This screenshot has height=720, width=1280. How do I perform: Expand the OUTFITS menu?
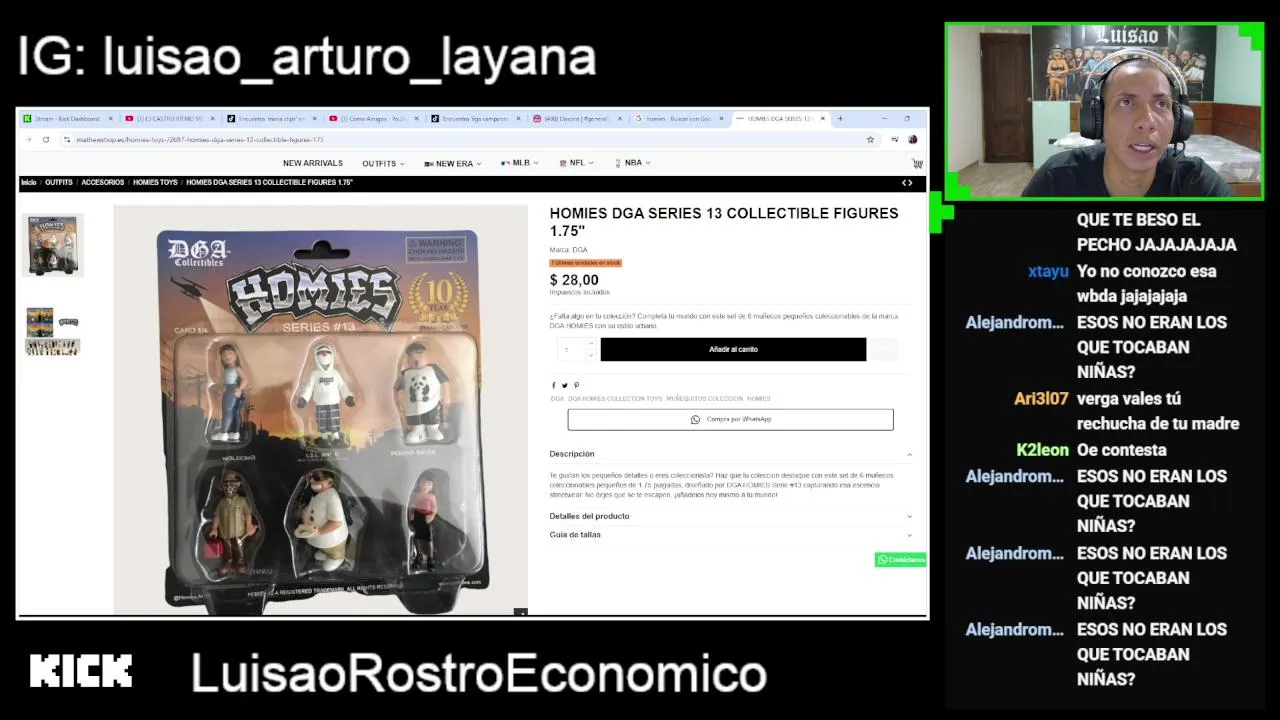point(383,163)
